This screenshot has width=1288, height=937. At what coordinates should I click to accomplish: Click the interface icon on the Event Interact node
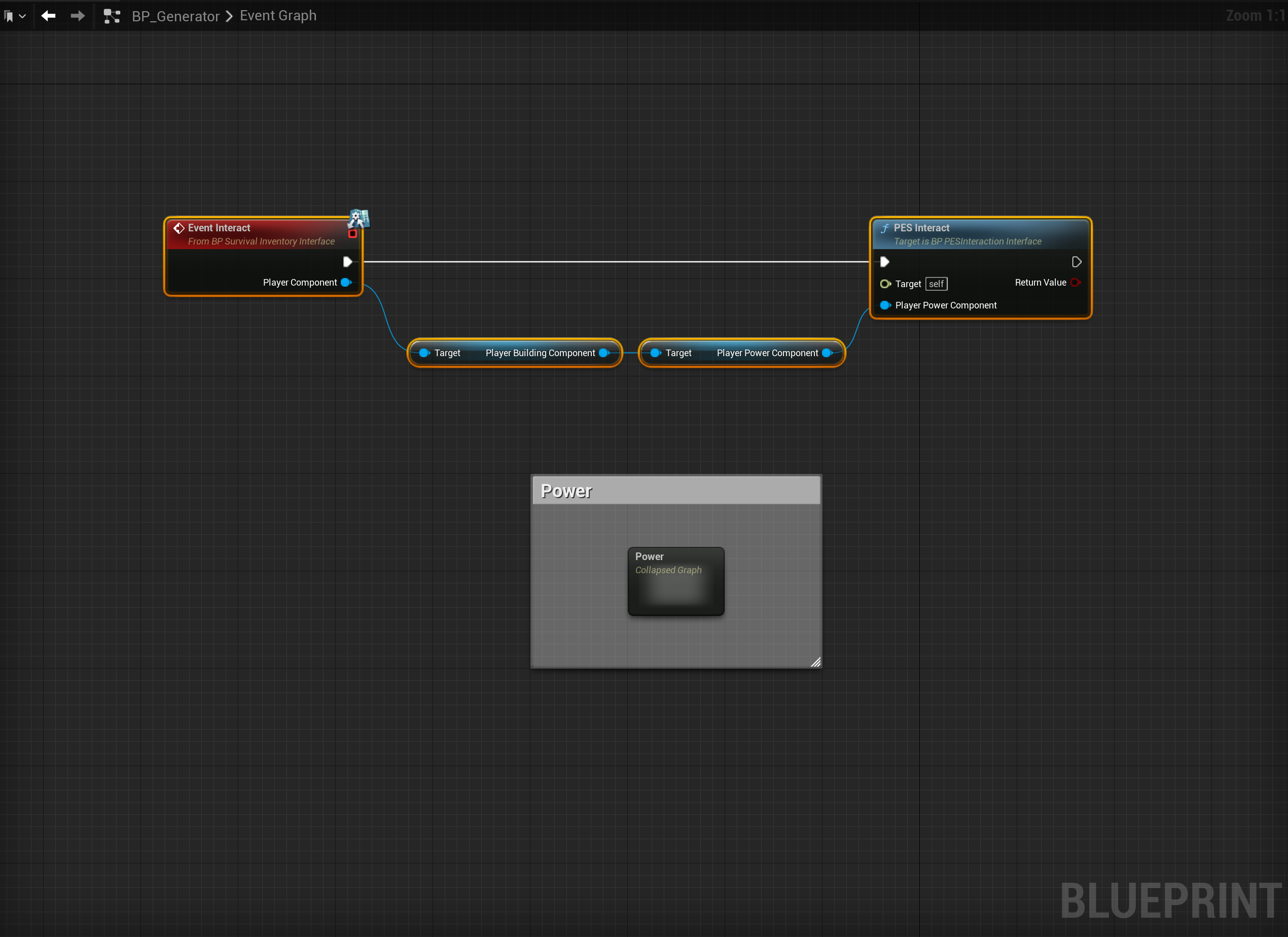click(359, 218)
